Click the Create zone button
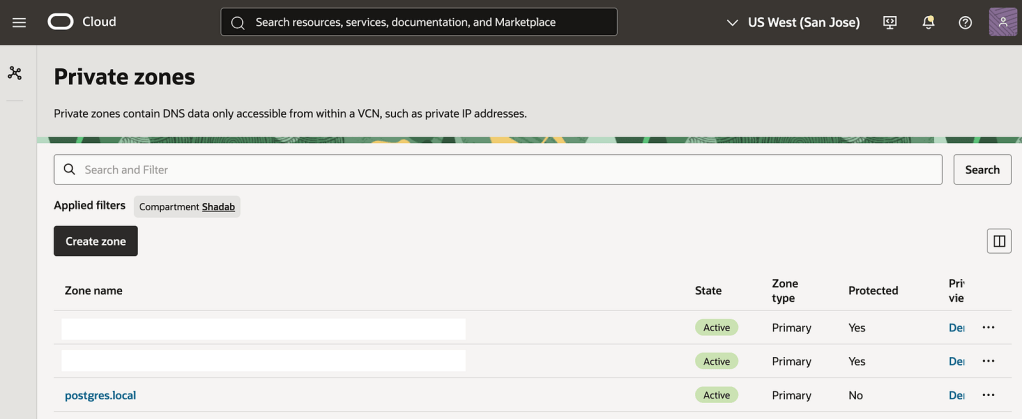The image size is (1022, 419). tap(96, 241)
